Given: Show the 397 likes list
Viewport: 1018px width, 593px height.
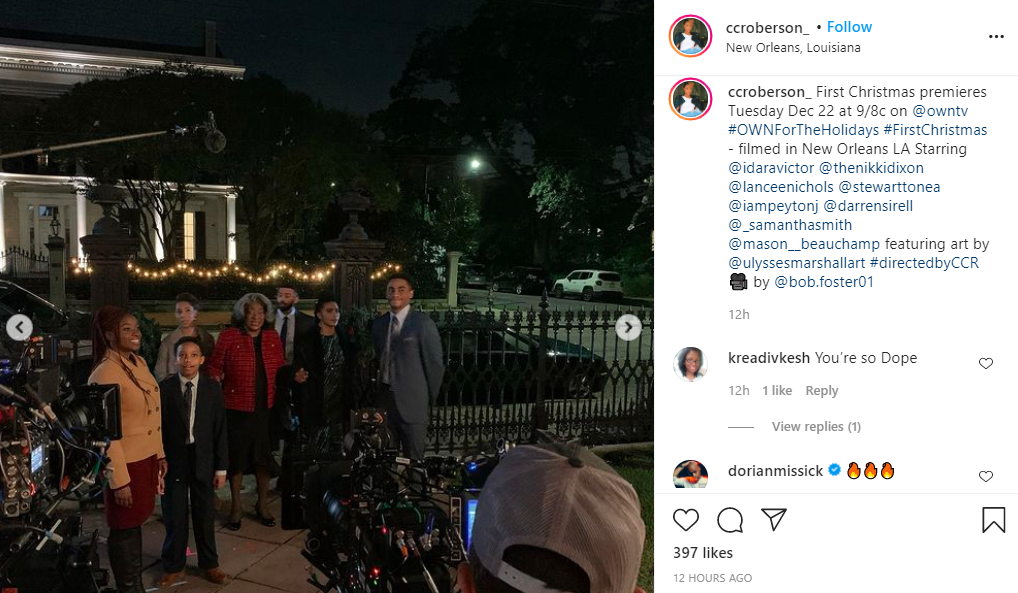Looking at the screenshot, I should coord(702,553).
